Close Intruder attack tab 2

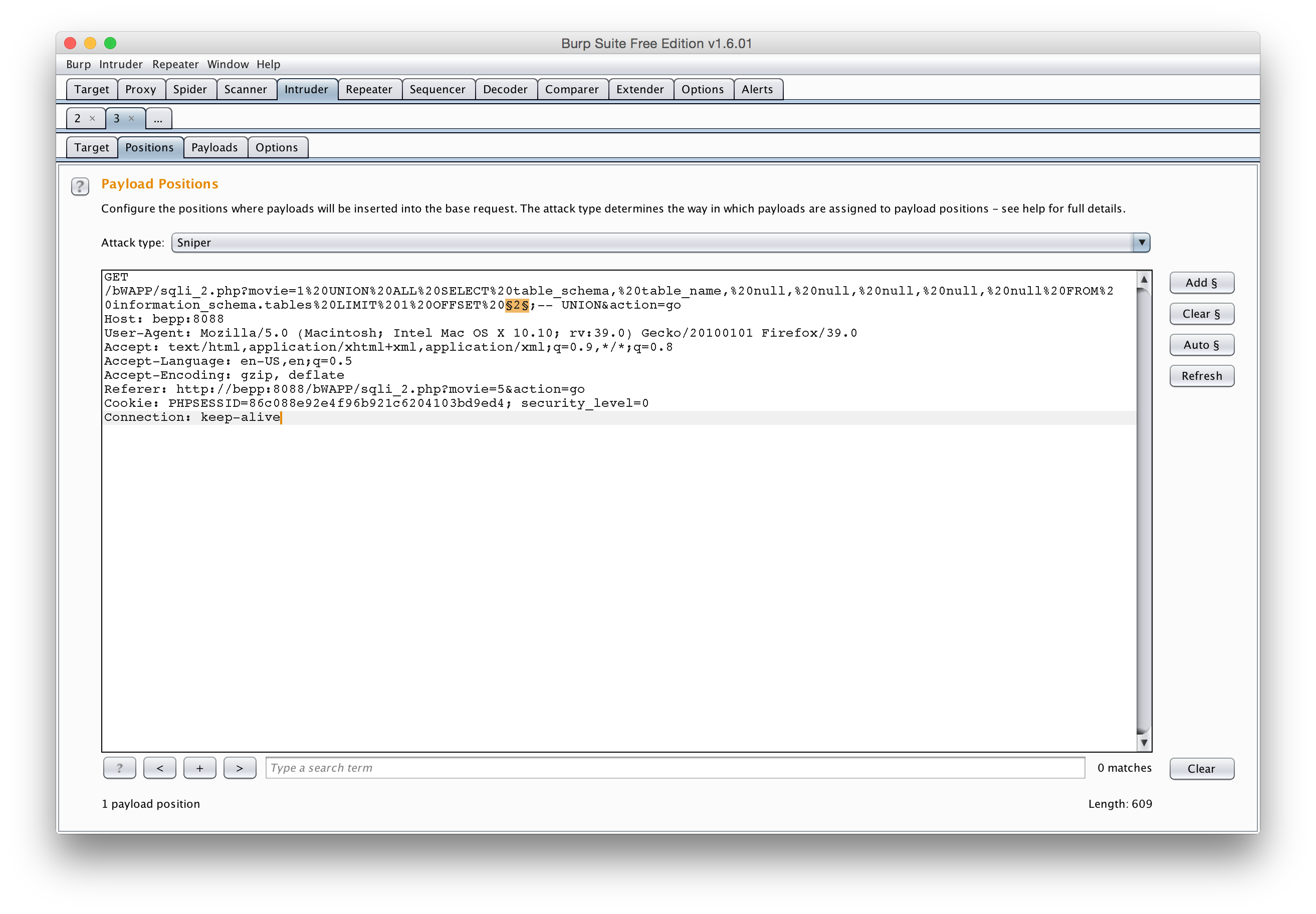[x=92, y=119]
